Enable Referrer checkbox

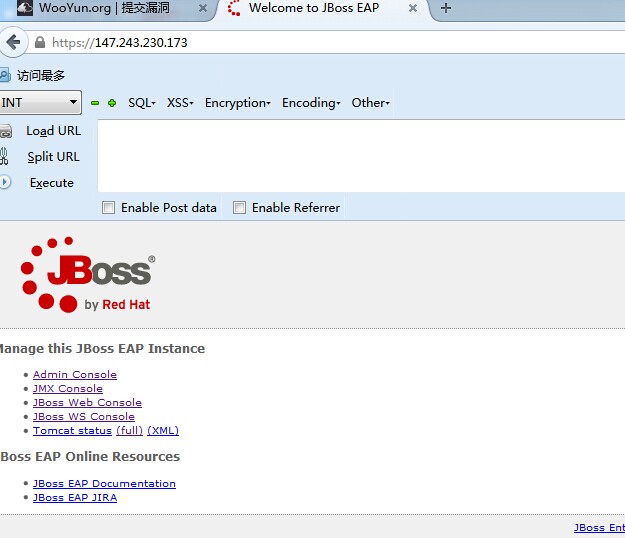pos(239,208)
